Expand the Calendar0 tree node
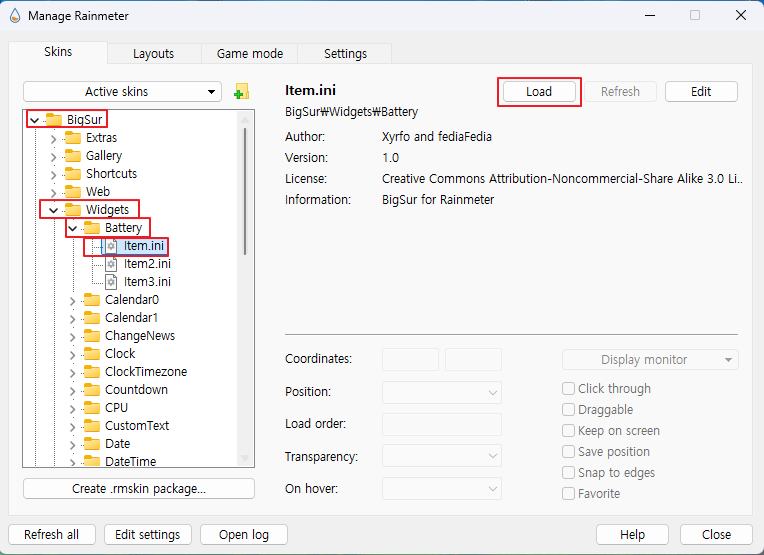 tap(73, 302)
